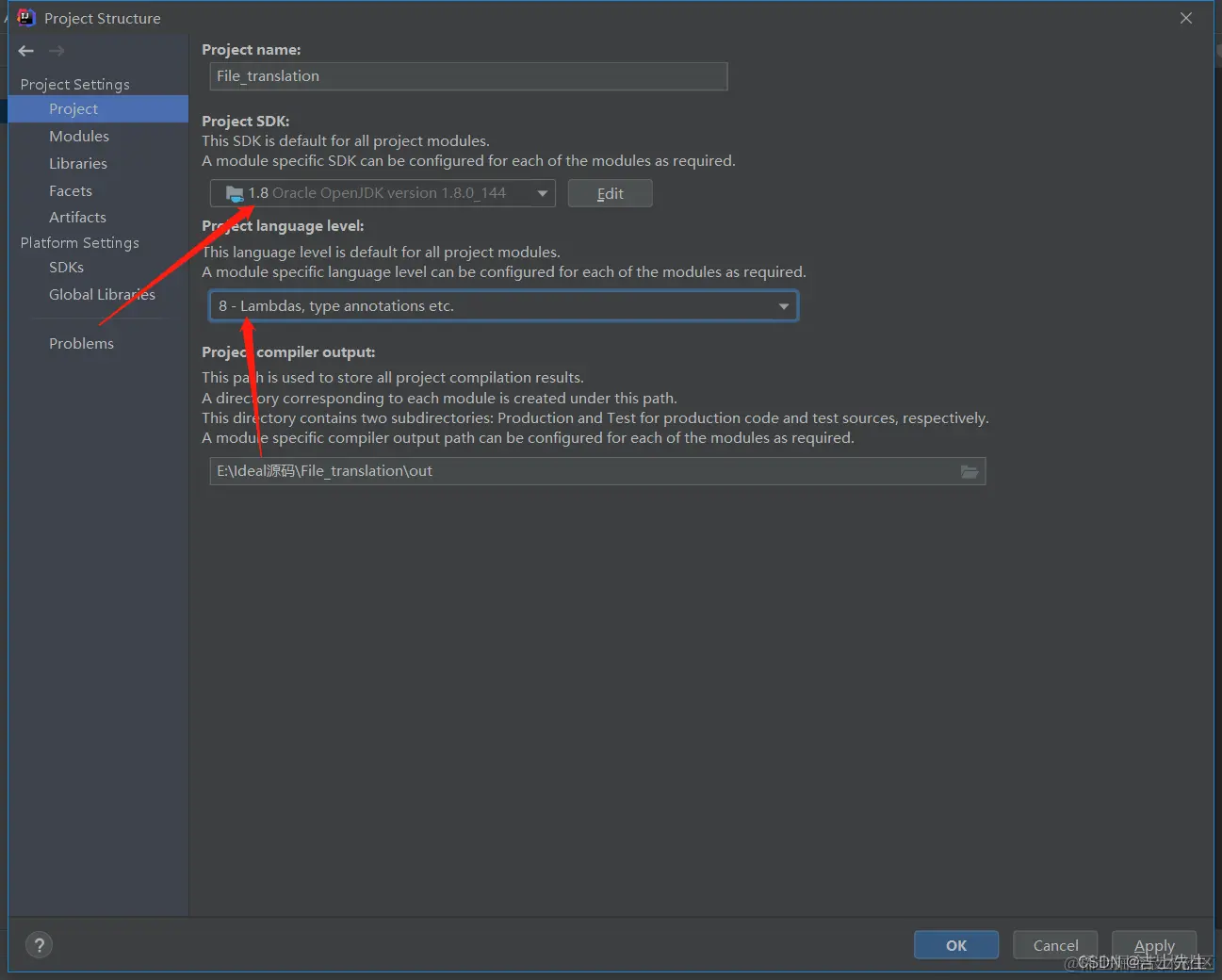1222x980 pixels.
Task: Open the folder browse icon for compiler output
Action: 969,471
